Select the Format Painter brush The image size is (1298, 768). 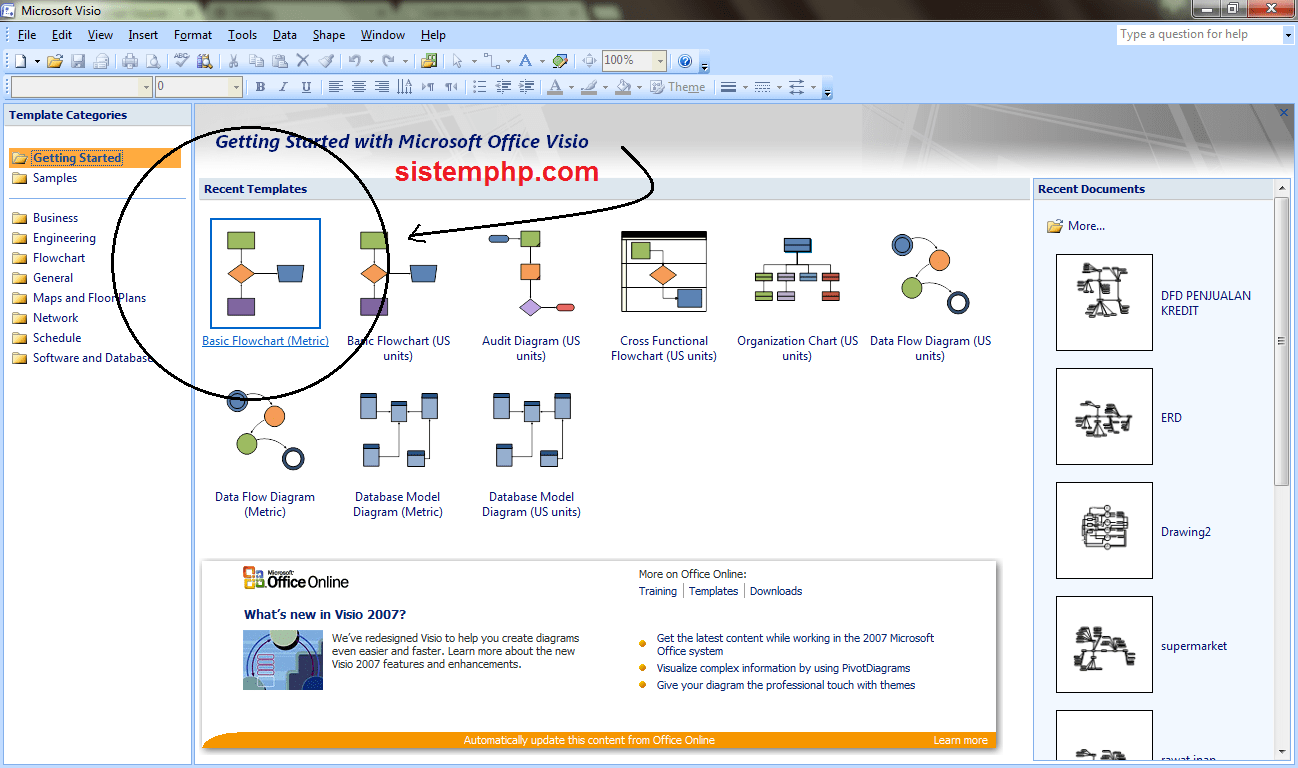(327, 61)
